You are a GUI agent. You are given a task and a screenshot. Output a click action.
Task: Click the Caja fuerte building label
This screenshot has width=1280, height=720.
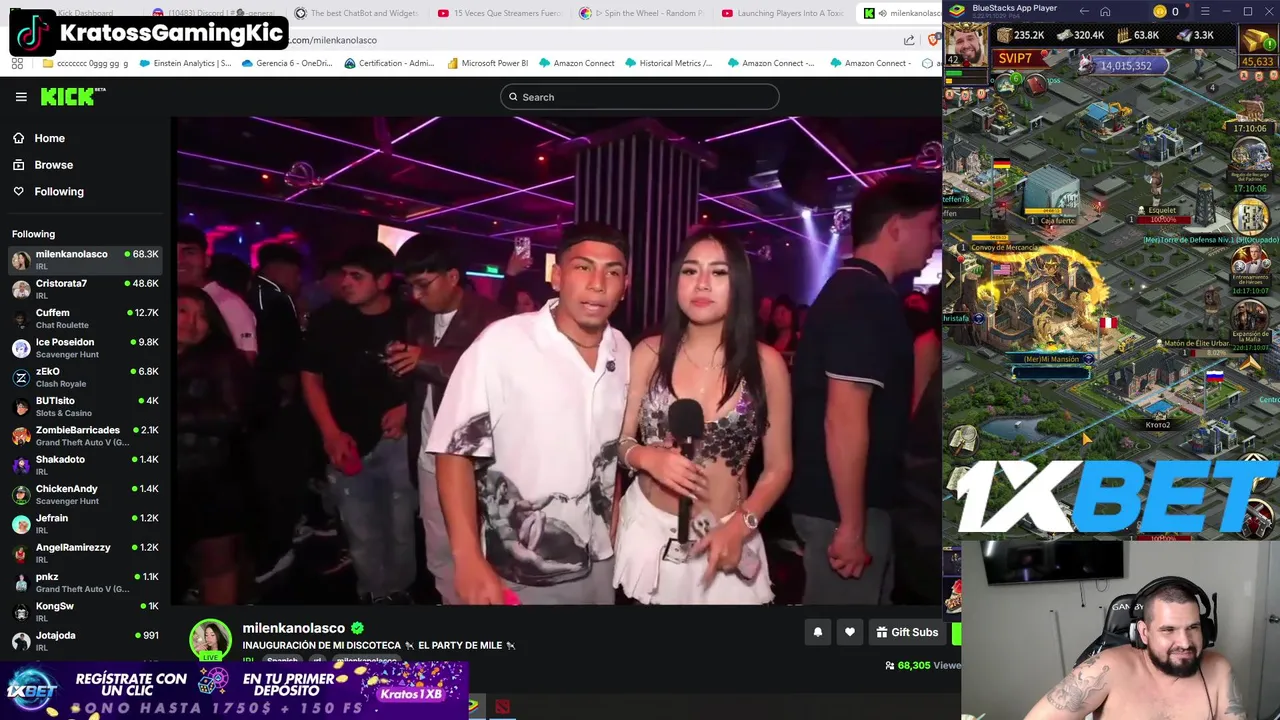1057,220
